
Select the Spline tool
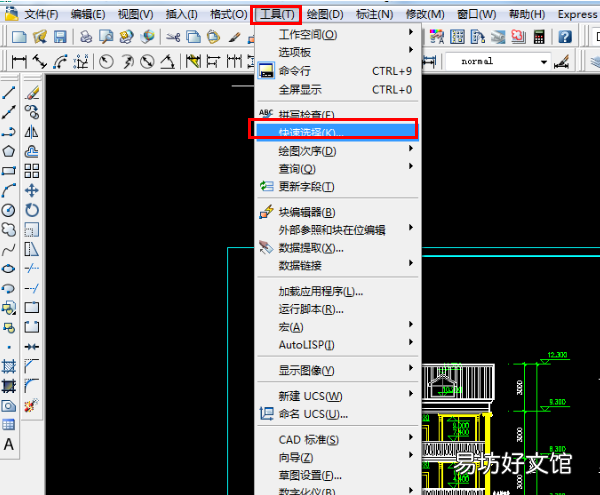pos(8,249)
